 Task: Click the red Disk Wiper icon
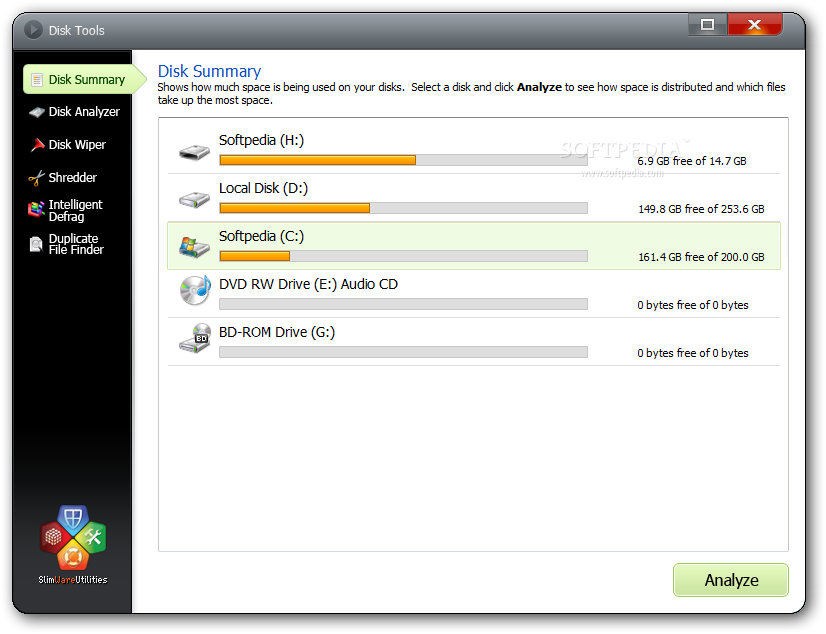37,144
